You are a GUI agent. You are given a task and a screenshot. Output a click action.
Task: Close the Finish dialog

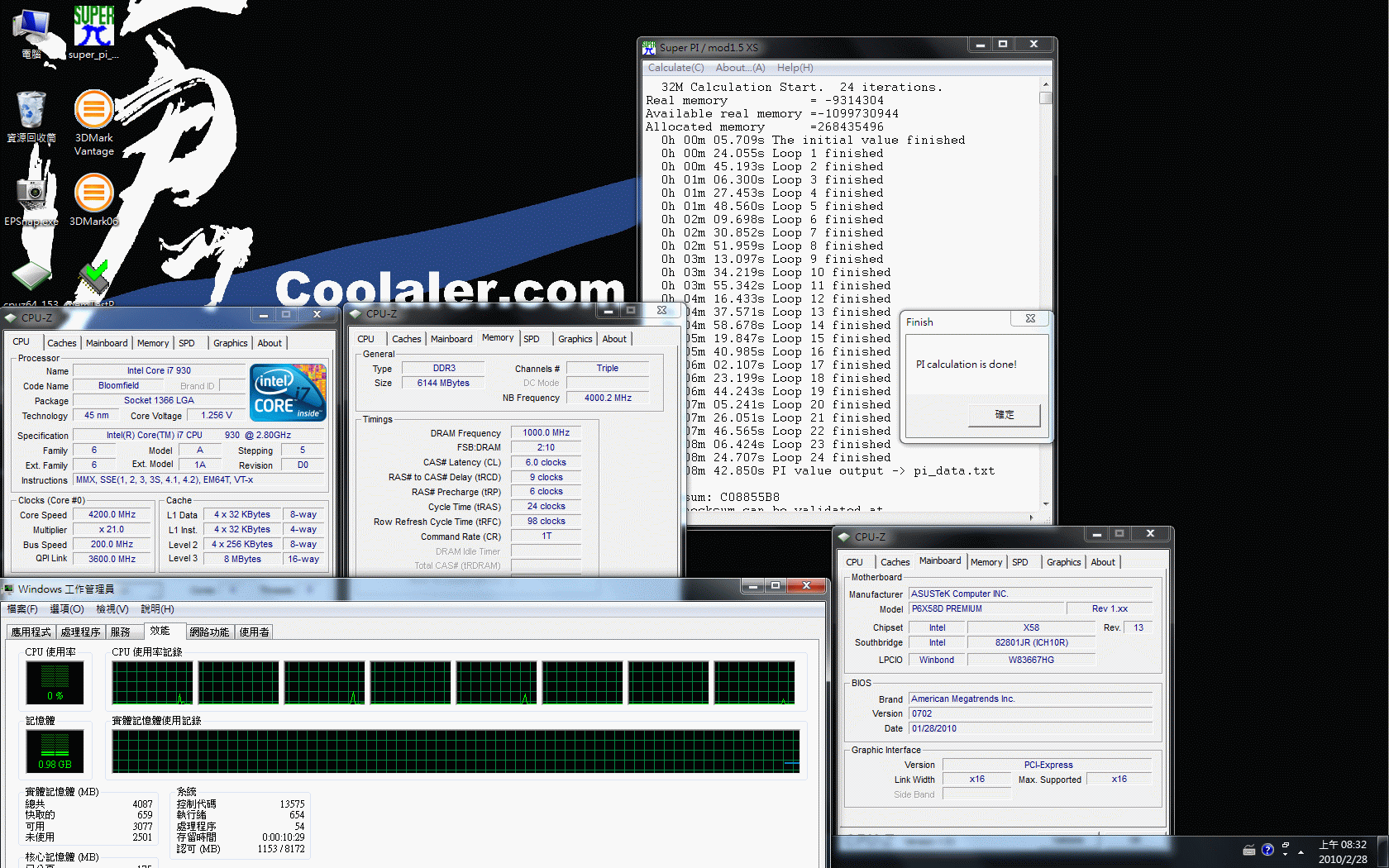click(1030, 319)
